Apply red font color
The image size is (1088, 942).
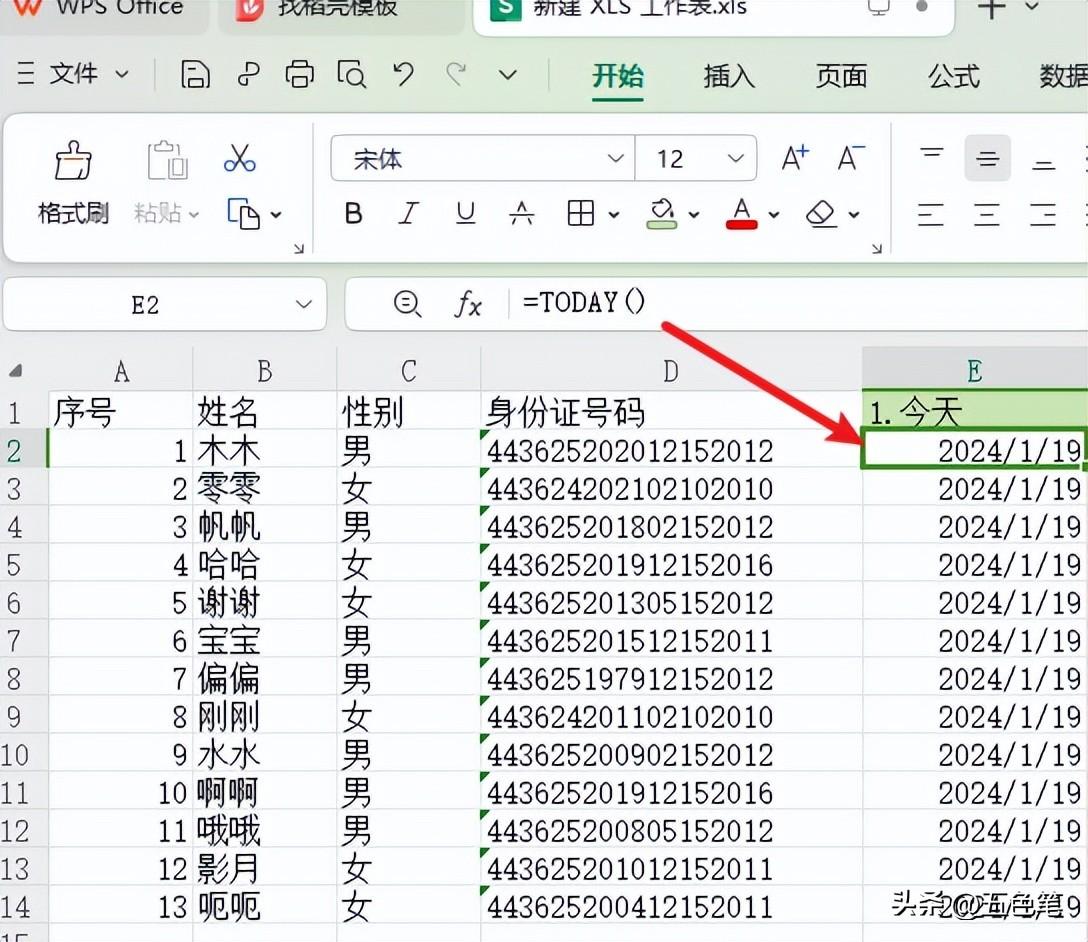coord(741,214)
